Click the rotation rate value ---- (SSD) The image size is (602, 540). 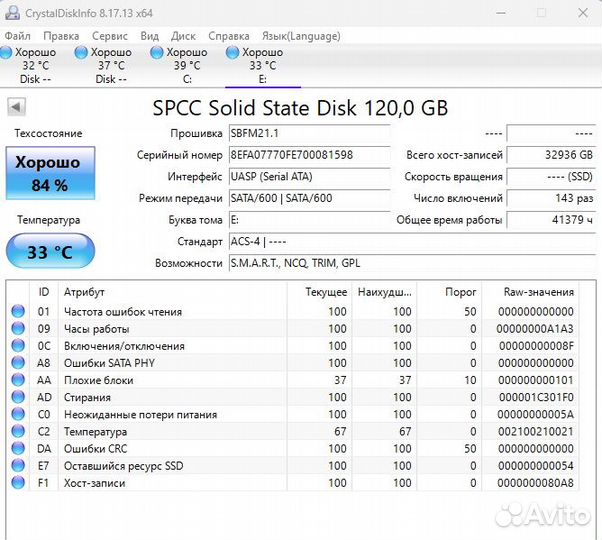pyautogui.click(x=551, y=177)
